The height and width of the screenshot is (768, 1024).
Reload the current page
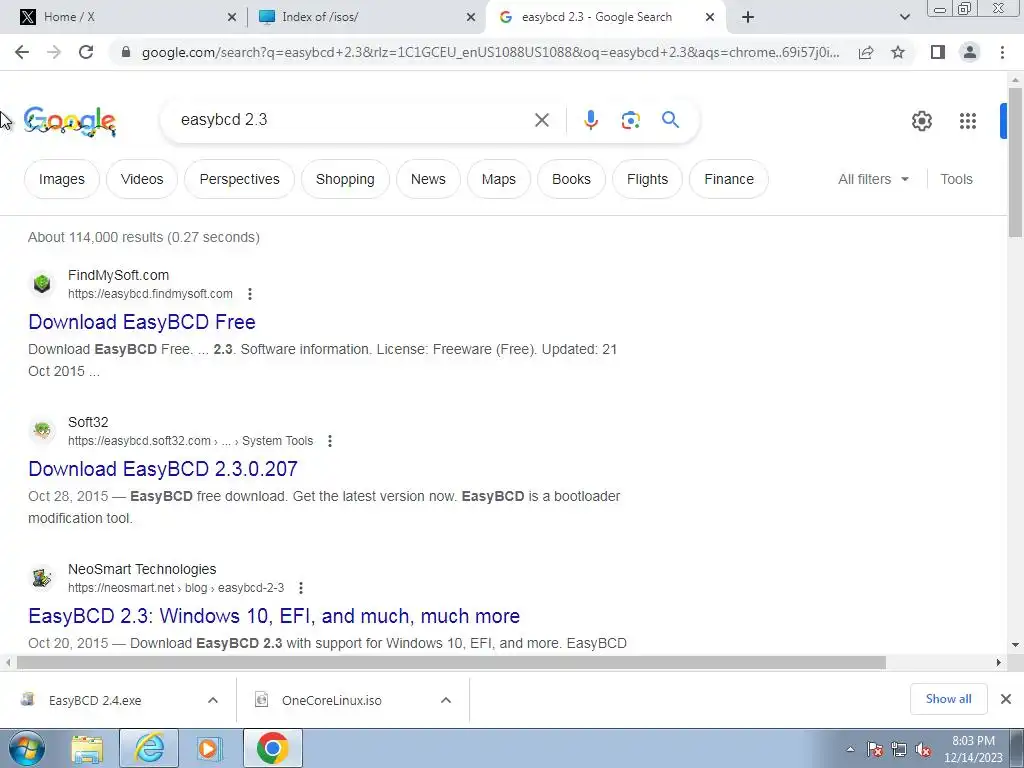pos(86,52)
